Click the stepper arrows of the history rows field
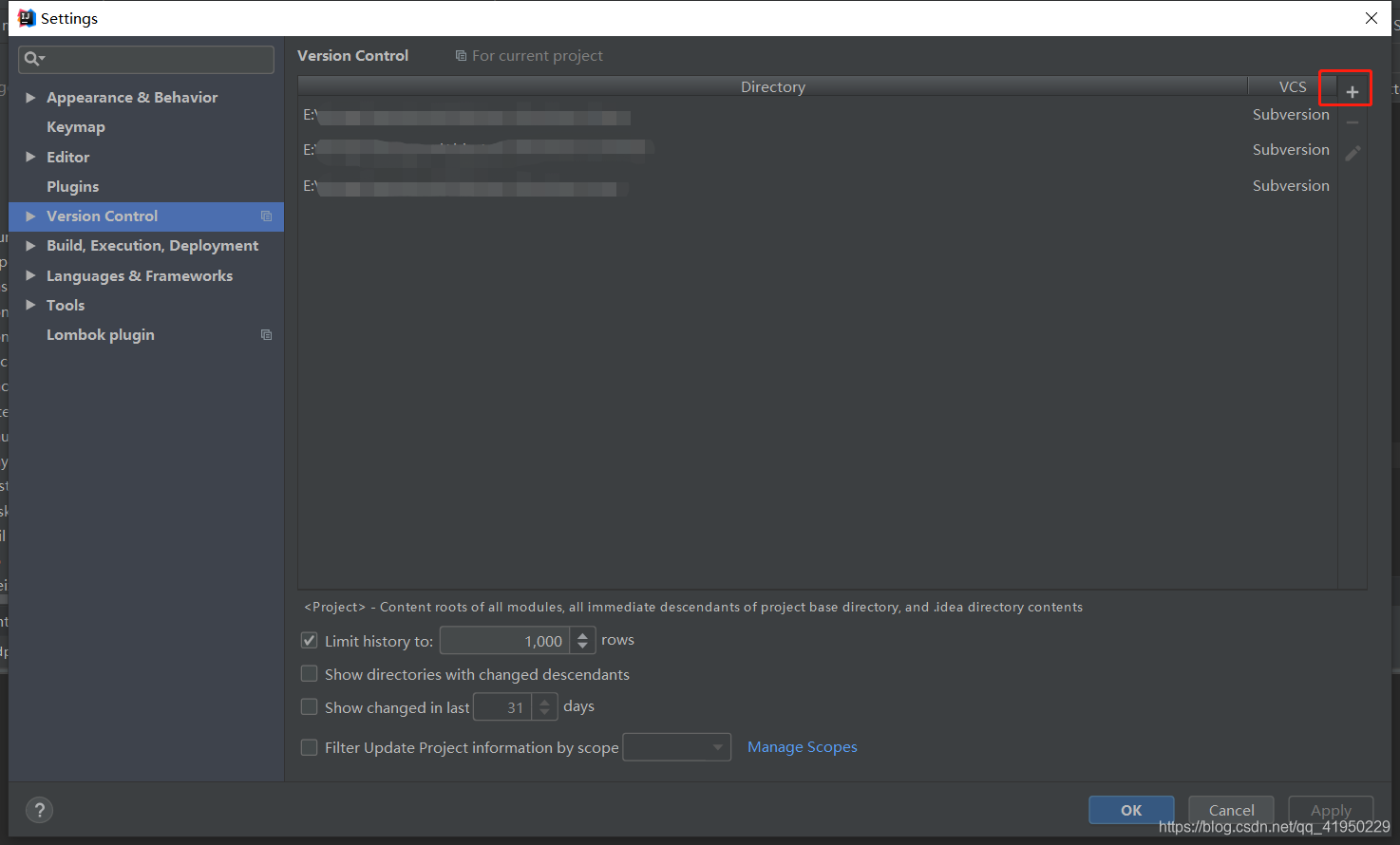This screenshot has height=845, width=1400. click(x=582, y=641)
